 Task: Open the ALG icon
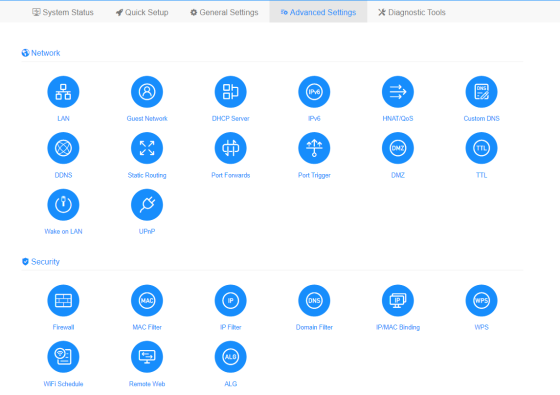pyautogui.click(x=230, y=357)
